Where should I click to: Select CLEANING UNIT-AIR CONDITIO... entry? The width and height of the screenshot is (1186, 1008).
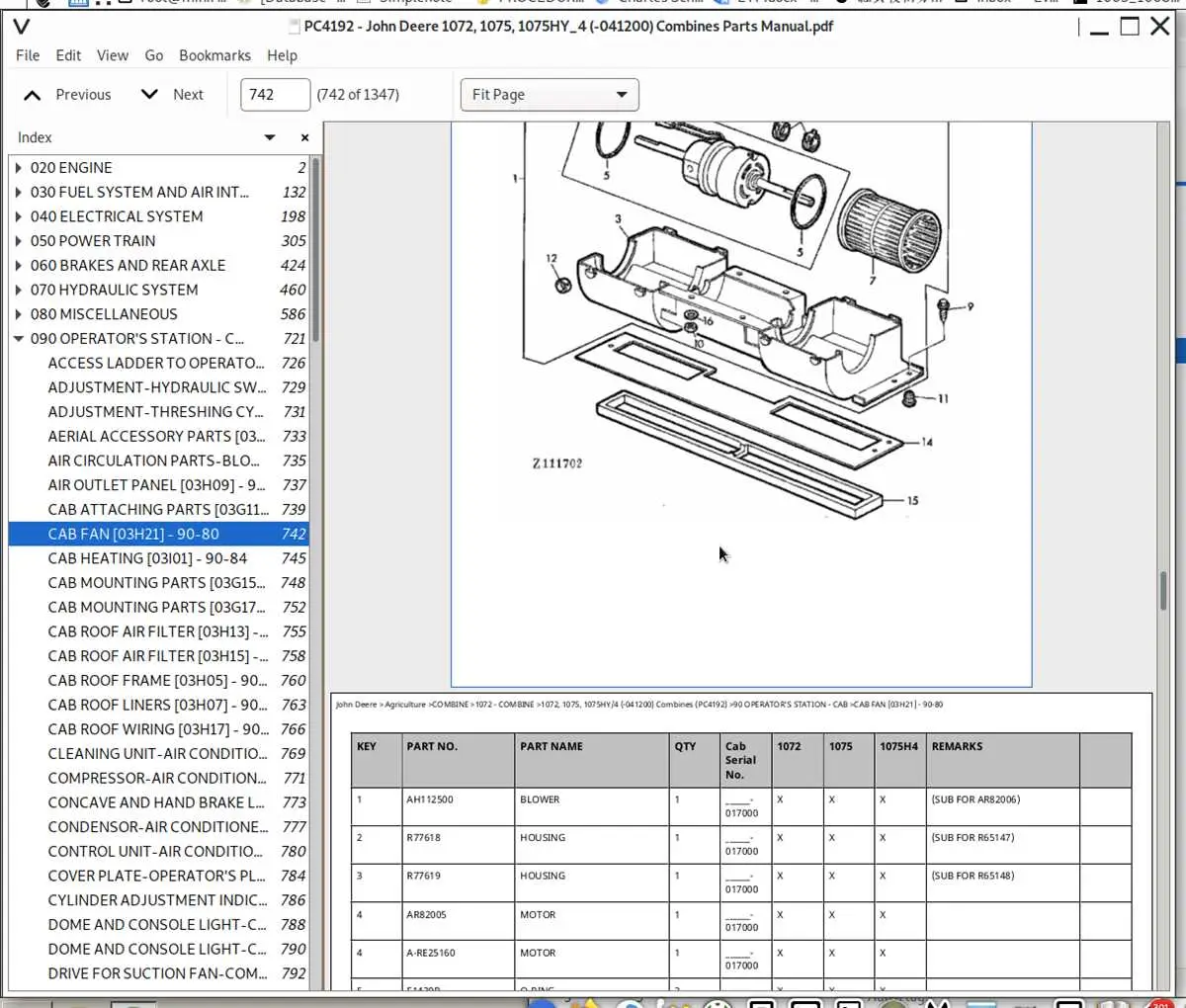click(158, 753)
